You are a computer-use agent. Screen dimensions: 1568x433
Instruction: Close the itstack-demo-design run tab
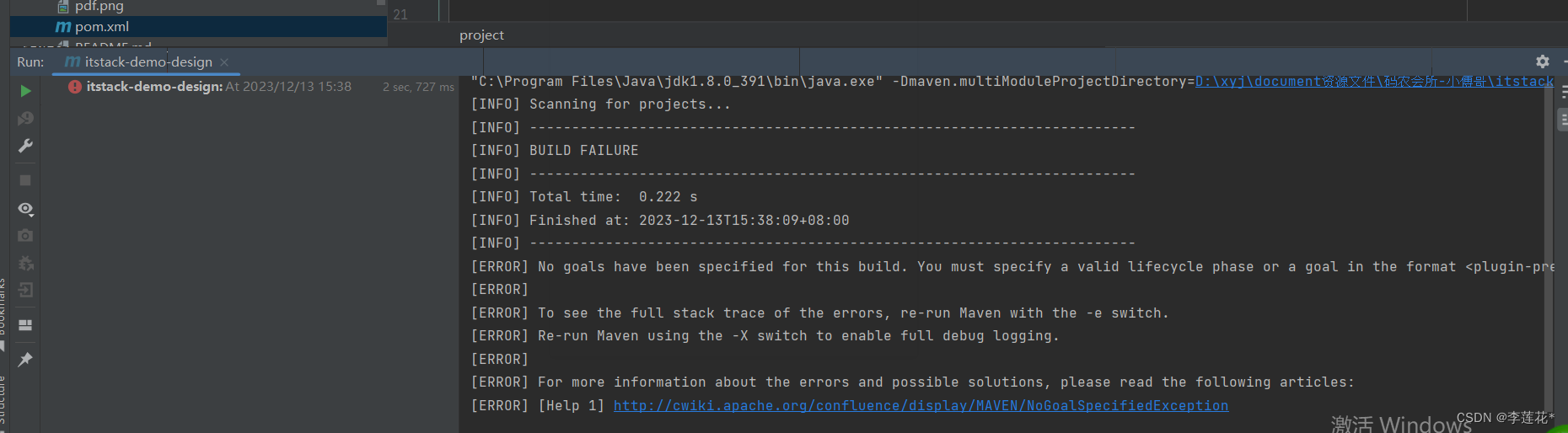224,62
